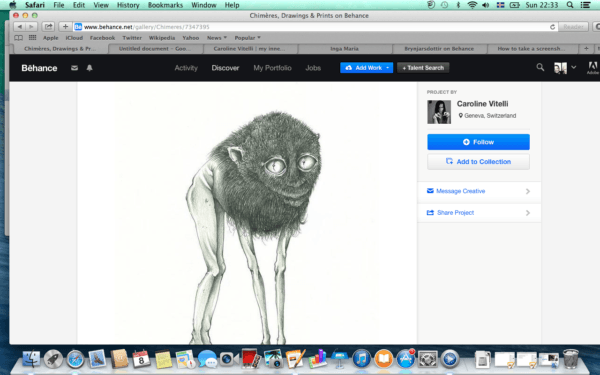Go to the Activity page
600x375 pixels.
pyautogui.click(x=186, y=68)
